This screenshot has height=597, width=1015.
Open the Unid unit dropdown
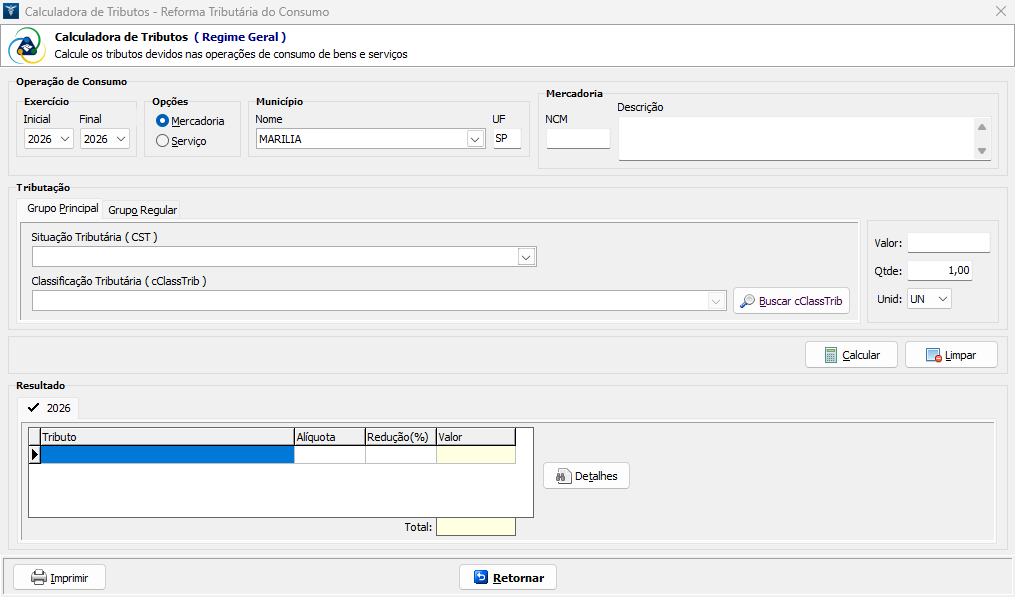click(x=942, y=299)
